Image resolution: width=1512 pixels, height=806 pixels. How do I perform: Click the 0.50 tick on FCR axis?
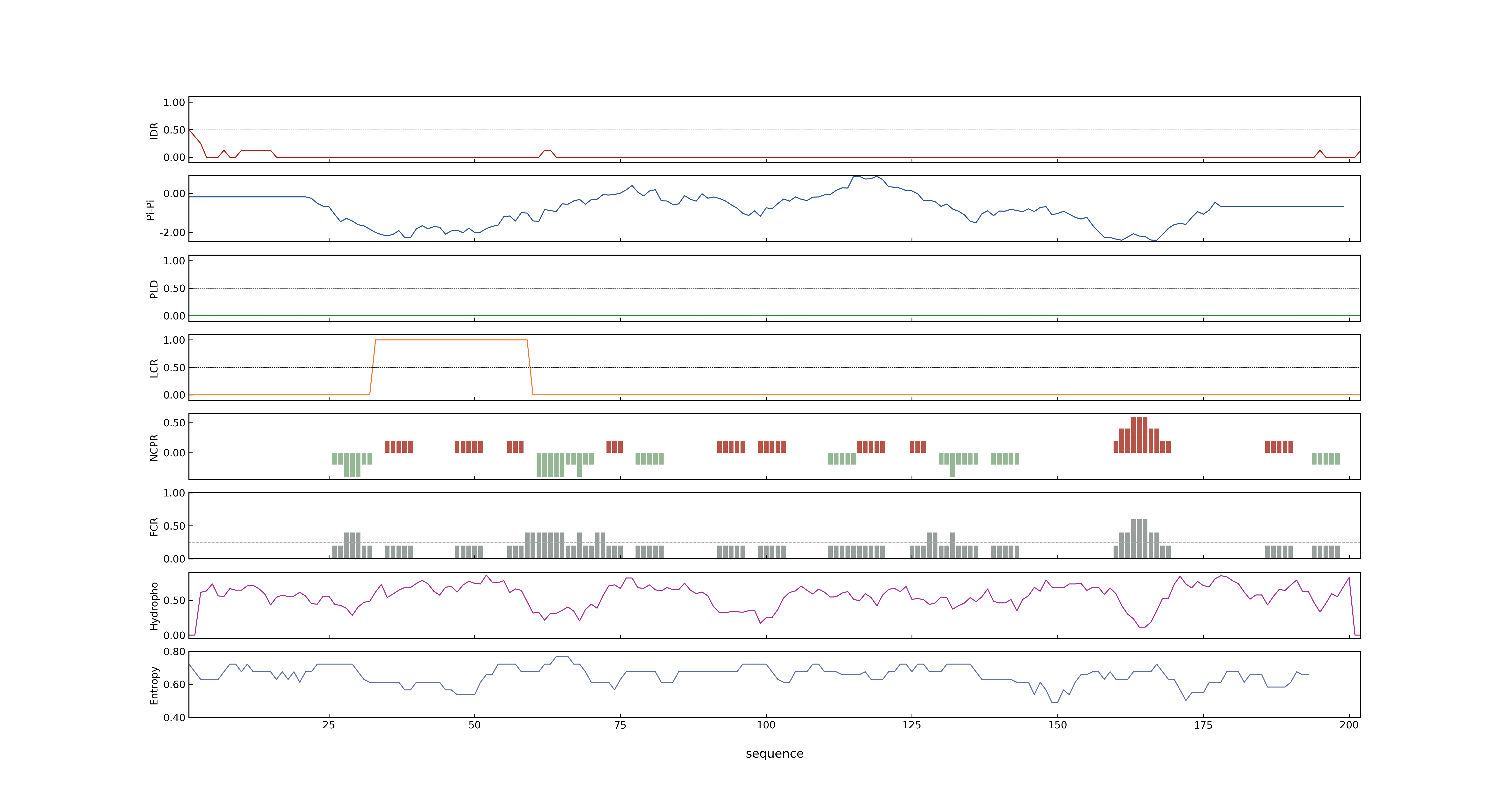174,526
